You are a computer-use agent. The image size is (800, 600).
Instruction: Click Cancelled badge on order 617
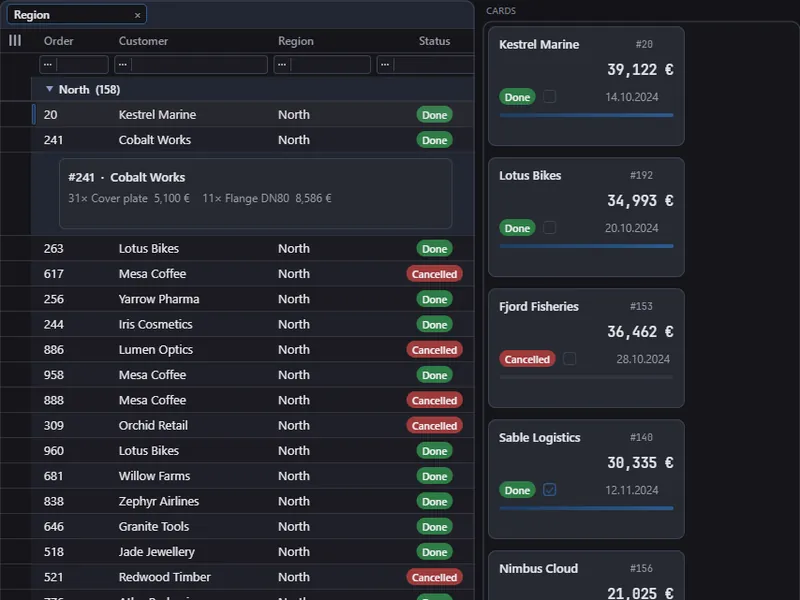(435, 274)
